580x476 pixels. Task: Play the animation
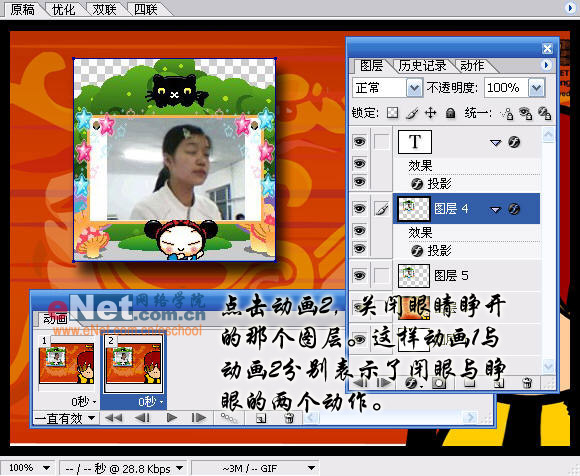click(171, 418)
